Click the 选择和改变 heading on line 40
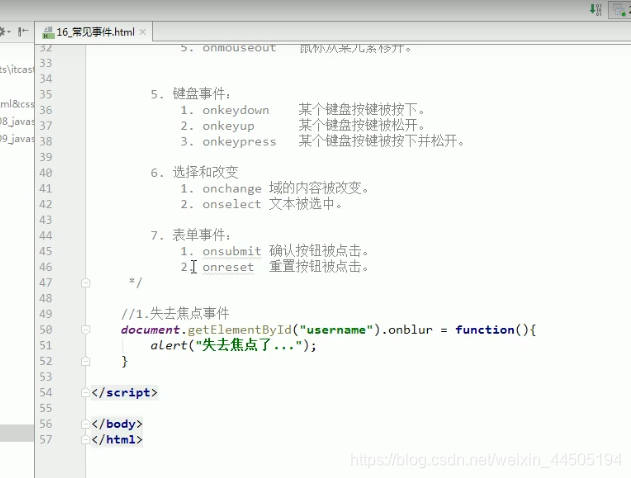 [205, 172]
